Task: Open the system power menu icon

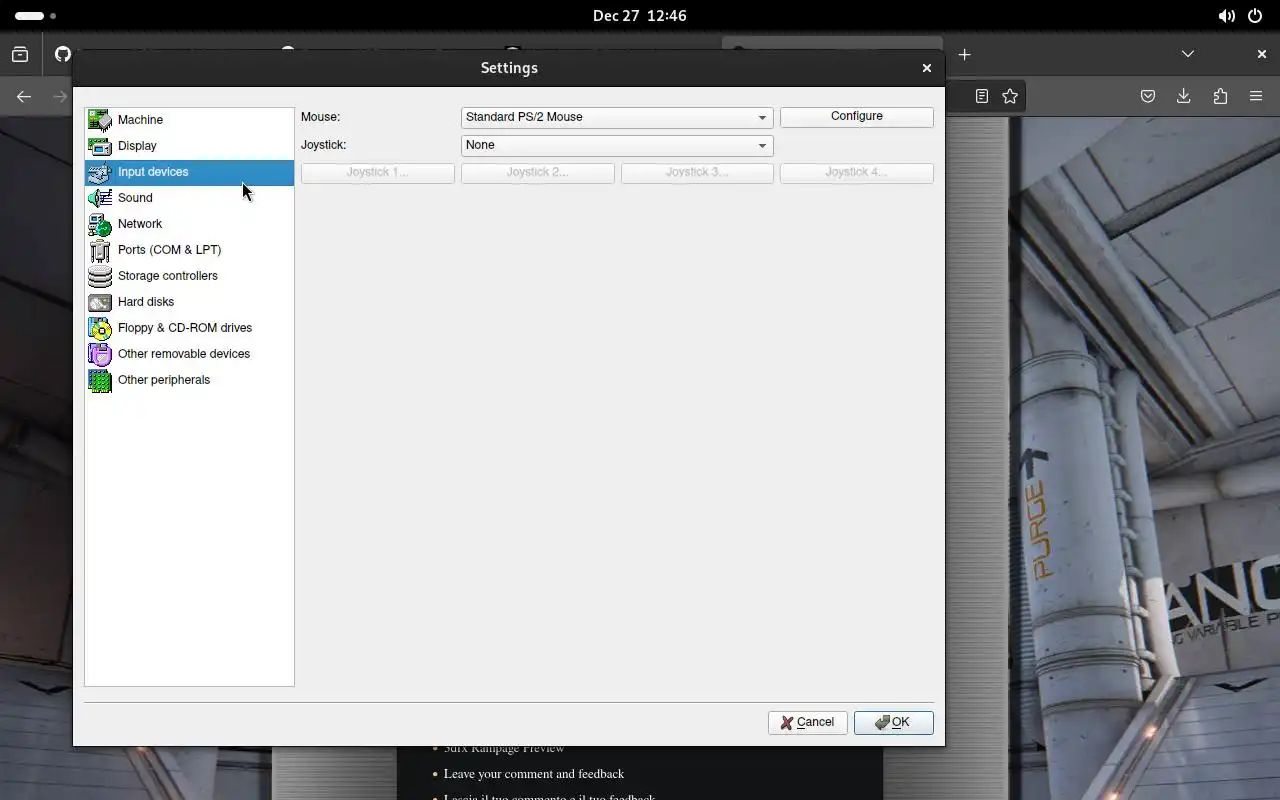Action: click(x=1255, y=16)
